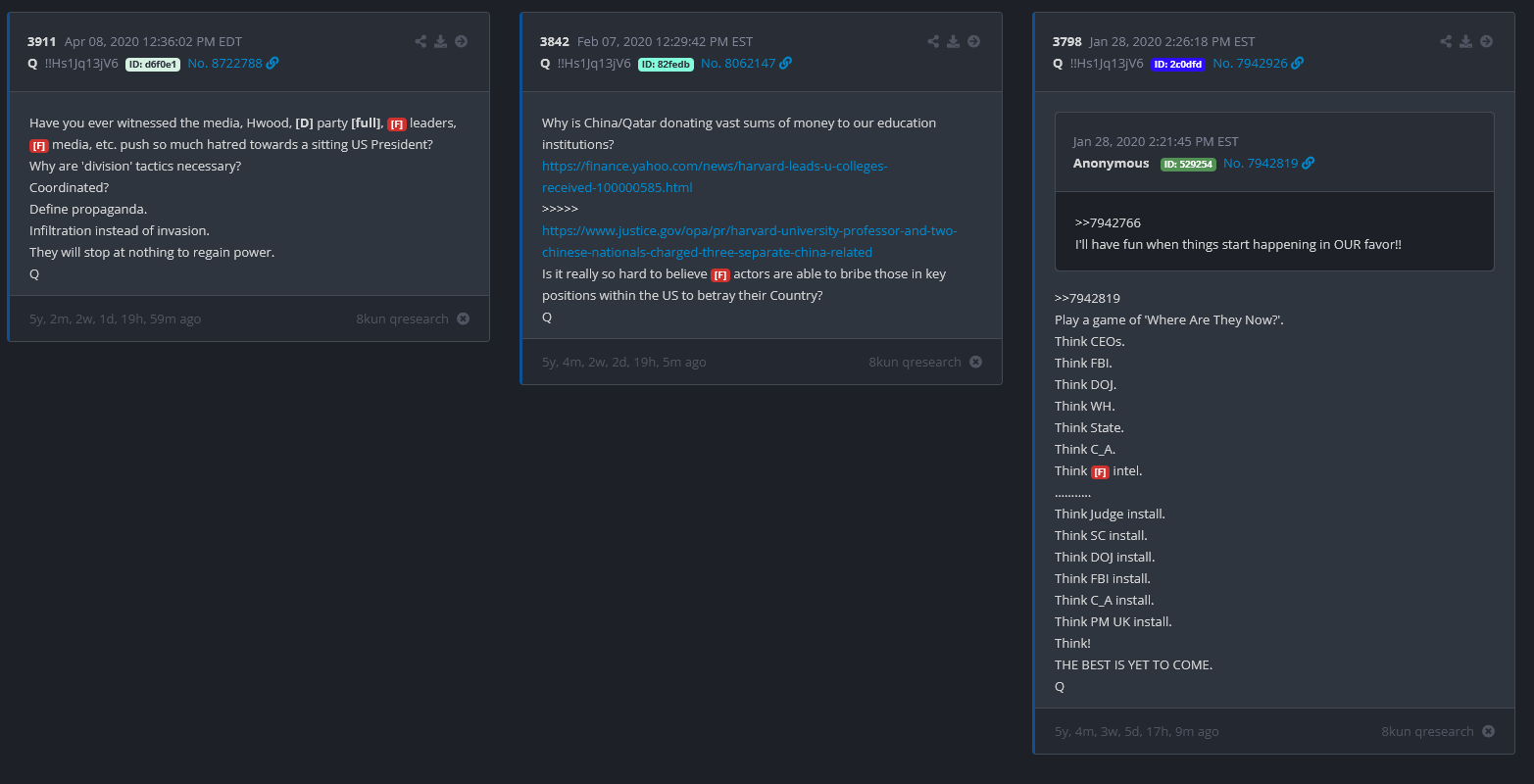Click 'Think PM UK install.' line
This screenshot has height=784, width=1534.
pos(1113,621)
